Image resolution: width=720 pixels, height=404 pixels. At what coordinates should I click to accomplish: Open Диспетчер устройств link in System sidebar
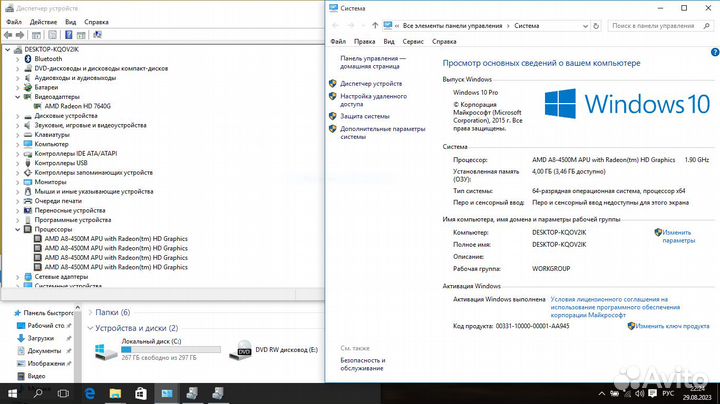(371, 84)
